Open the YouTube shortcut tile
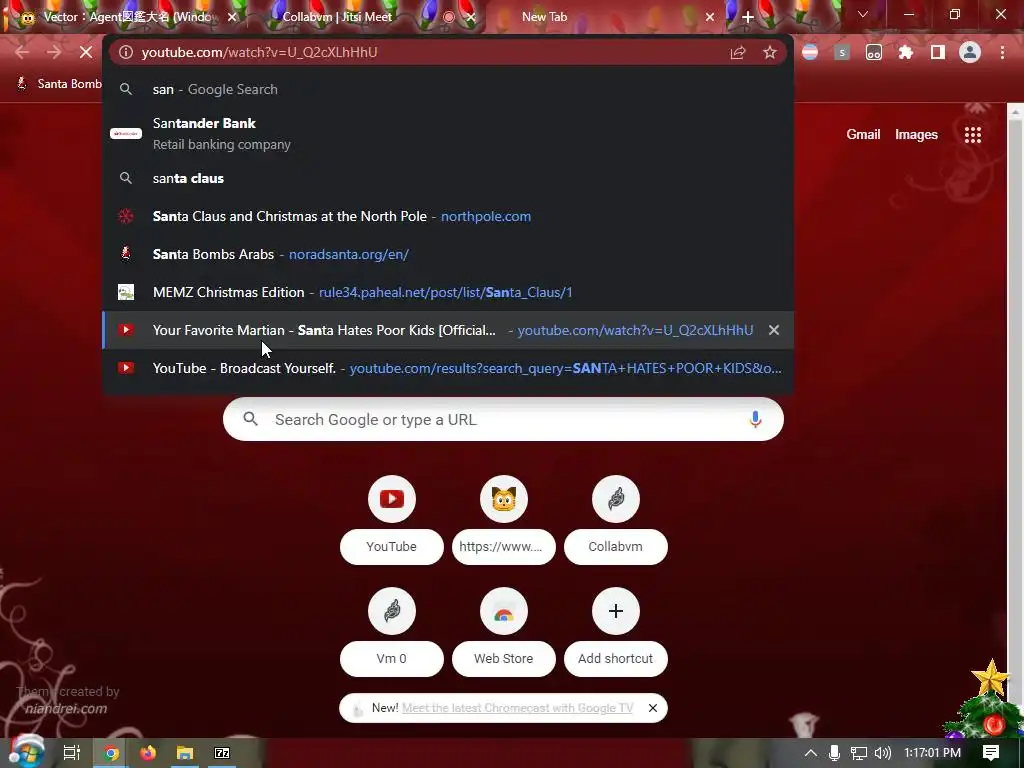The height and width of the screenshot is (768, 1024). [x=391, y=520]
